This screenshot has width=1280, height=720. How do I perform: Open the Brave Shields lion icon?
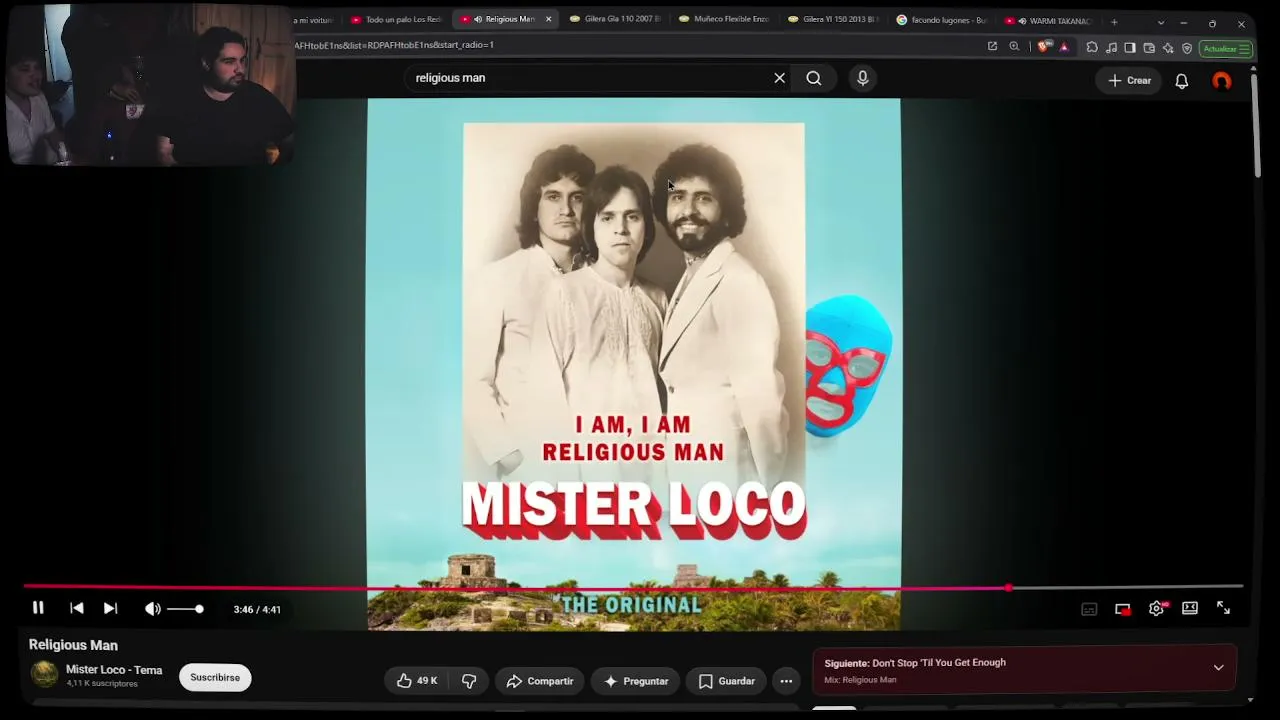[x=1044, y=47]
